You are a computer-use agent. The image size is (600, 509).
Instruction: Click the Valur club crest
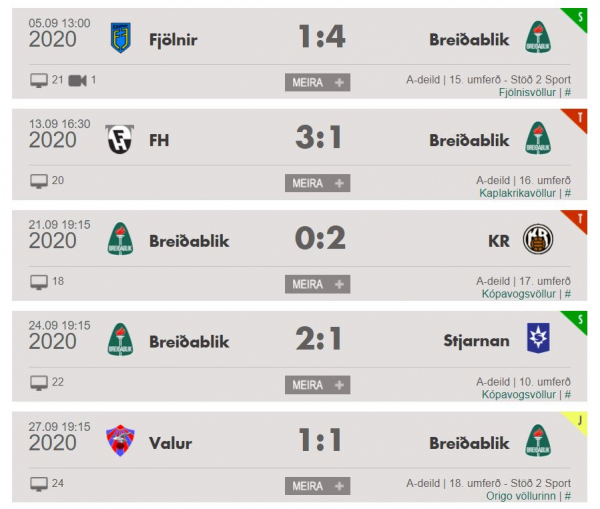tap(120, 440)
